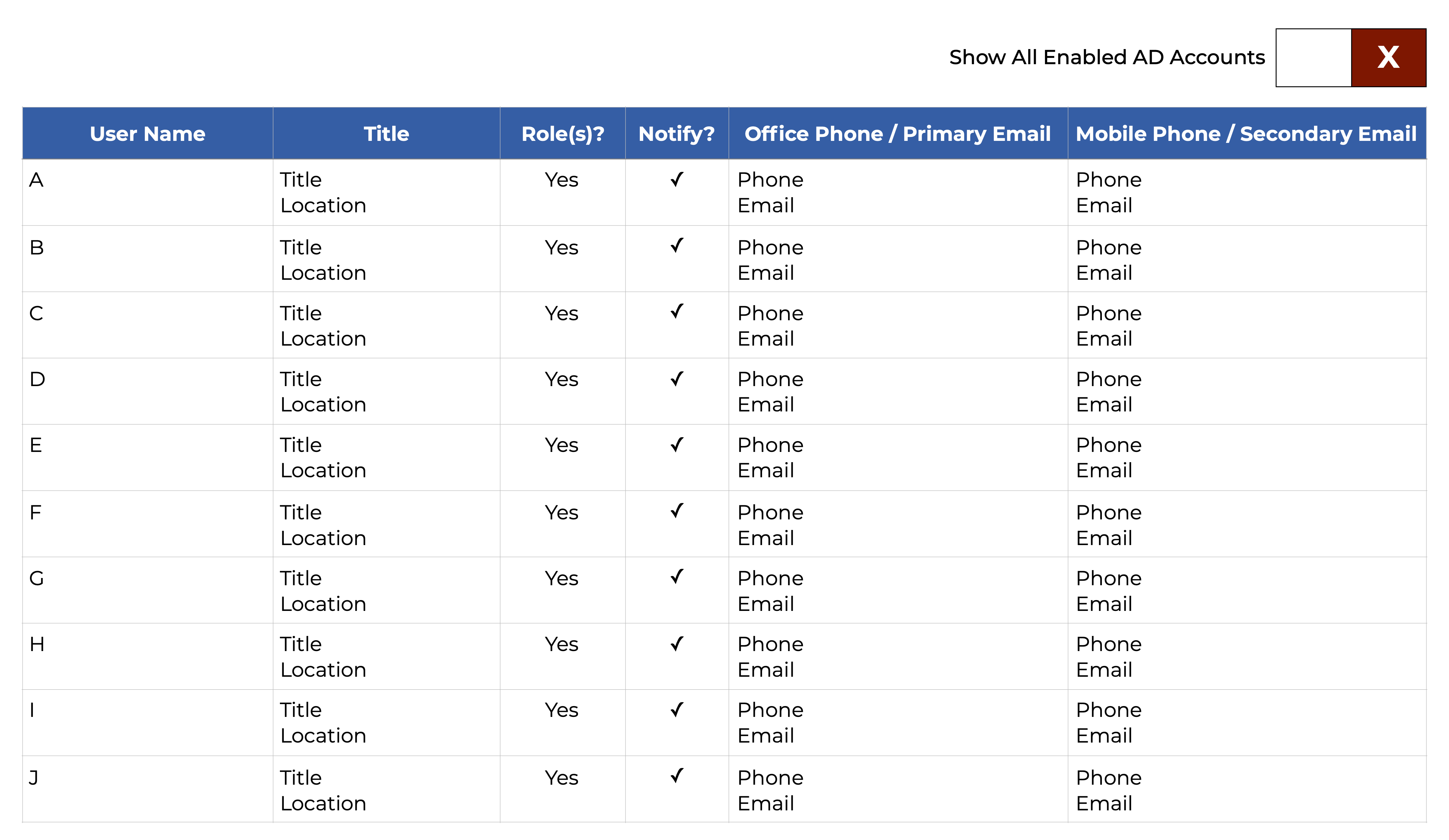
Task: Toggle Notify checkmark for user C
Action: [x=677, y=311]
